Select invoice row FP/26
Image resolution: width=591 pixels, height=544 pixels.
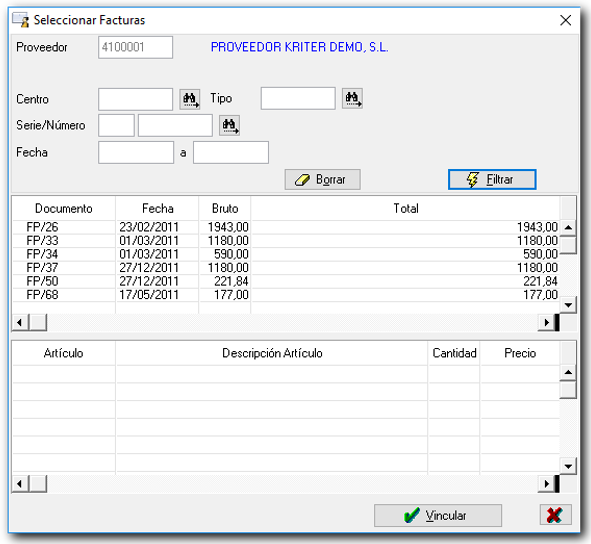point(286,227)
